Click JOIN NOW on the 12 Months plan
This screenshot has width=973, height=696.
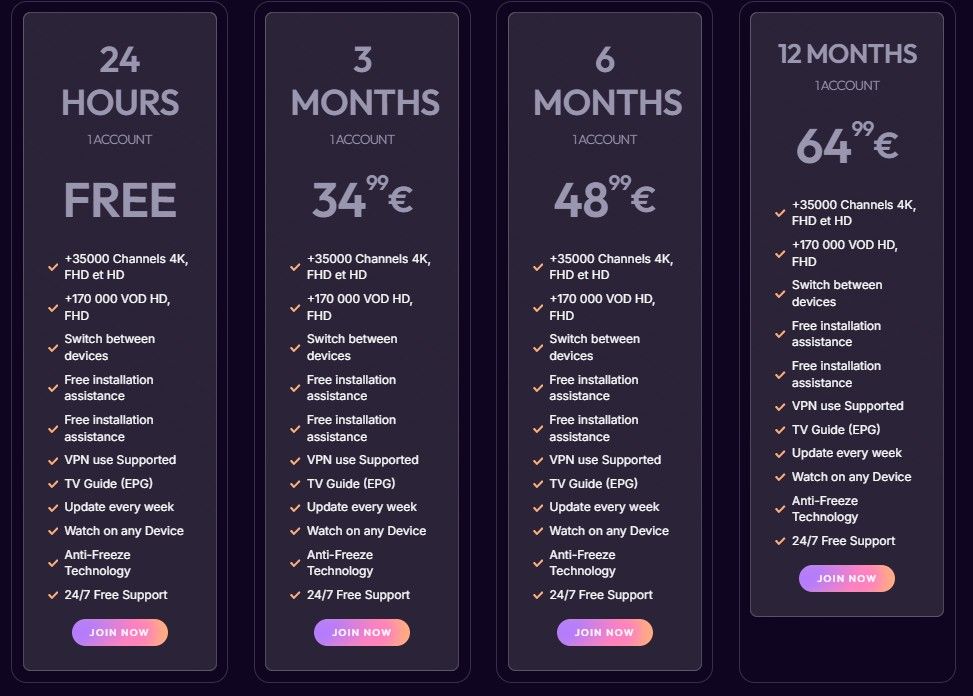847,578
